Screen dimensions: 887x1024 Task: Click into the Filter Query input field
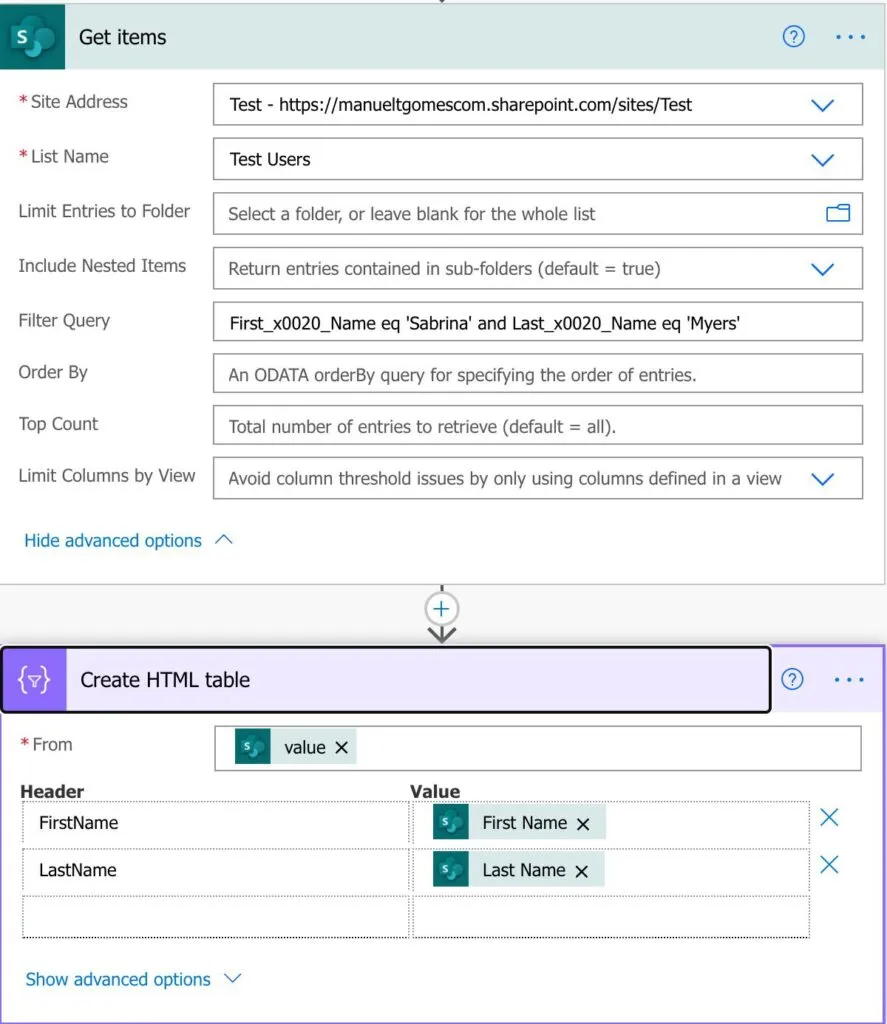click(537, 323)
